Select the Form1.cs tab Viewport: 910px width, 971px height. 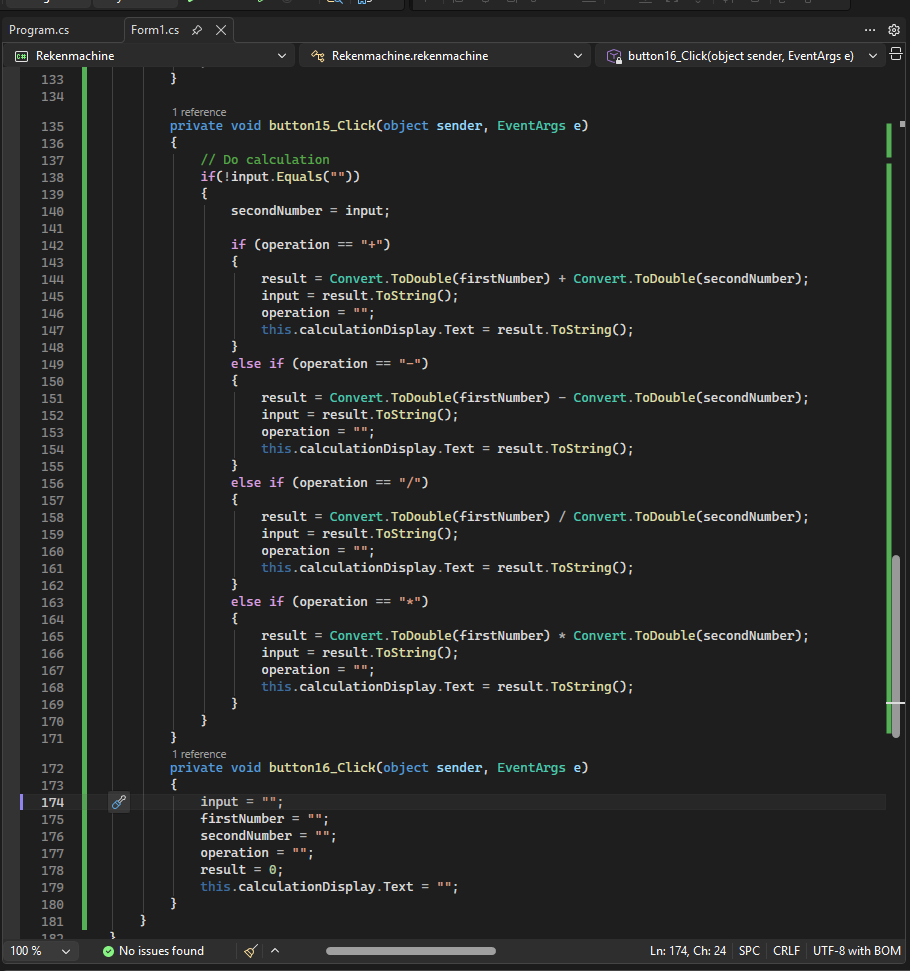(x=155, y=30)
